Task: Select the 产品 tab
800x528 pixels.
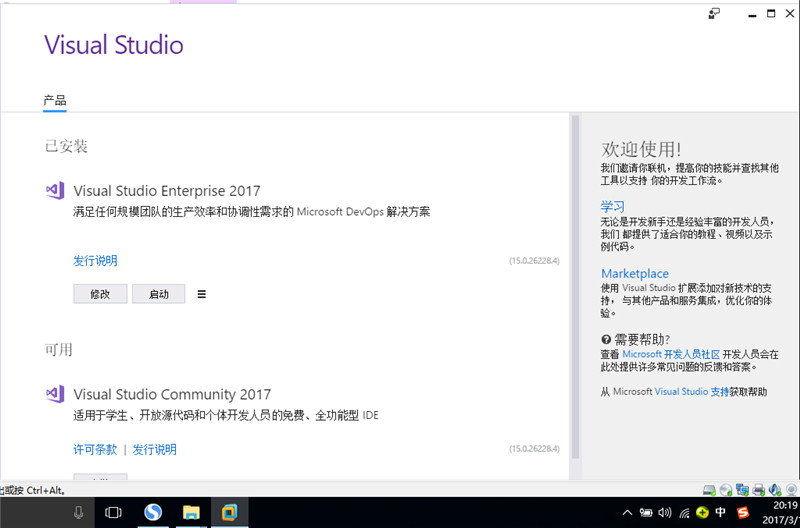Action: 55,99
